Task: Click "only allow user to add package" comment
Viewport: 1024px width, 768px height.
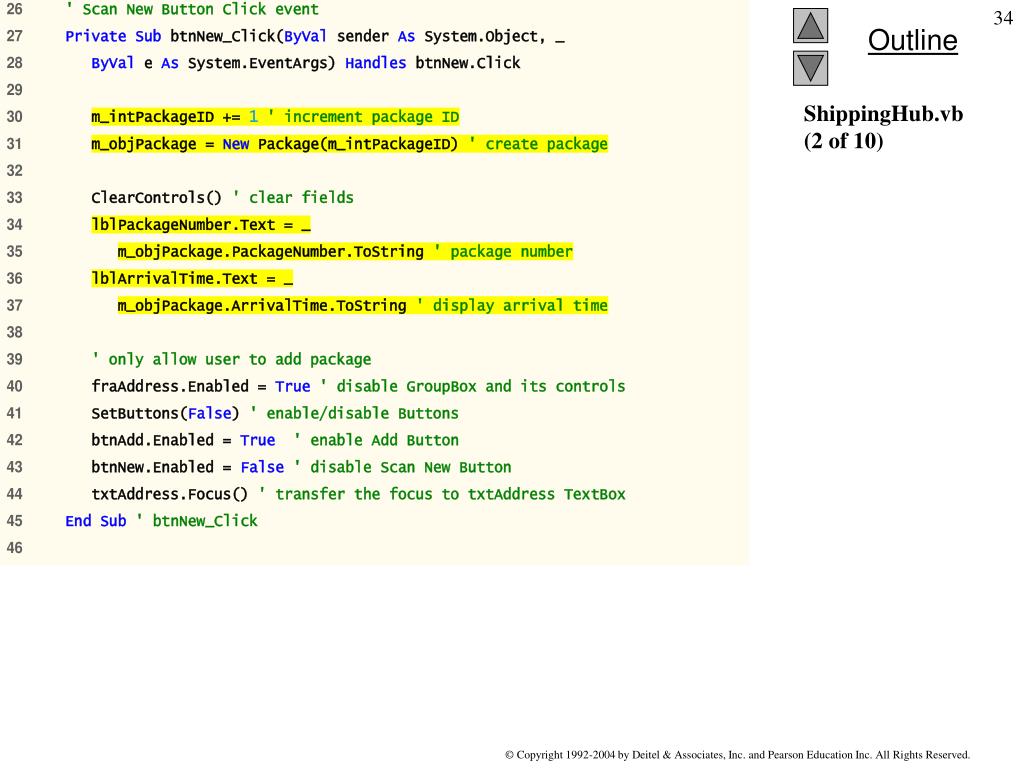Action: (x=231, y=359)
